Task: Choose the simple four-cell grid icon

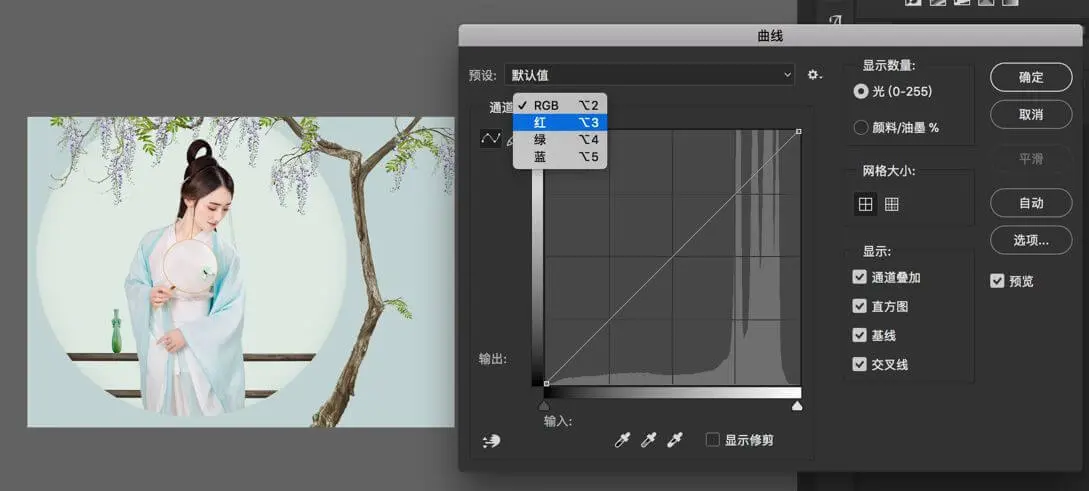Action: [865, 204]
